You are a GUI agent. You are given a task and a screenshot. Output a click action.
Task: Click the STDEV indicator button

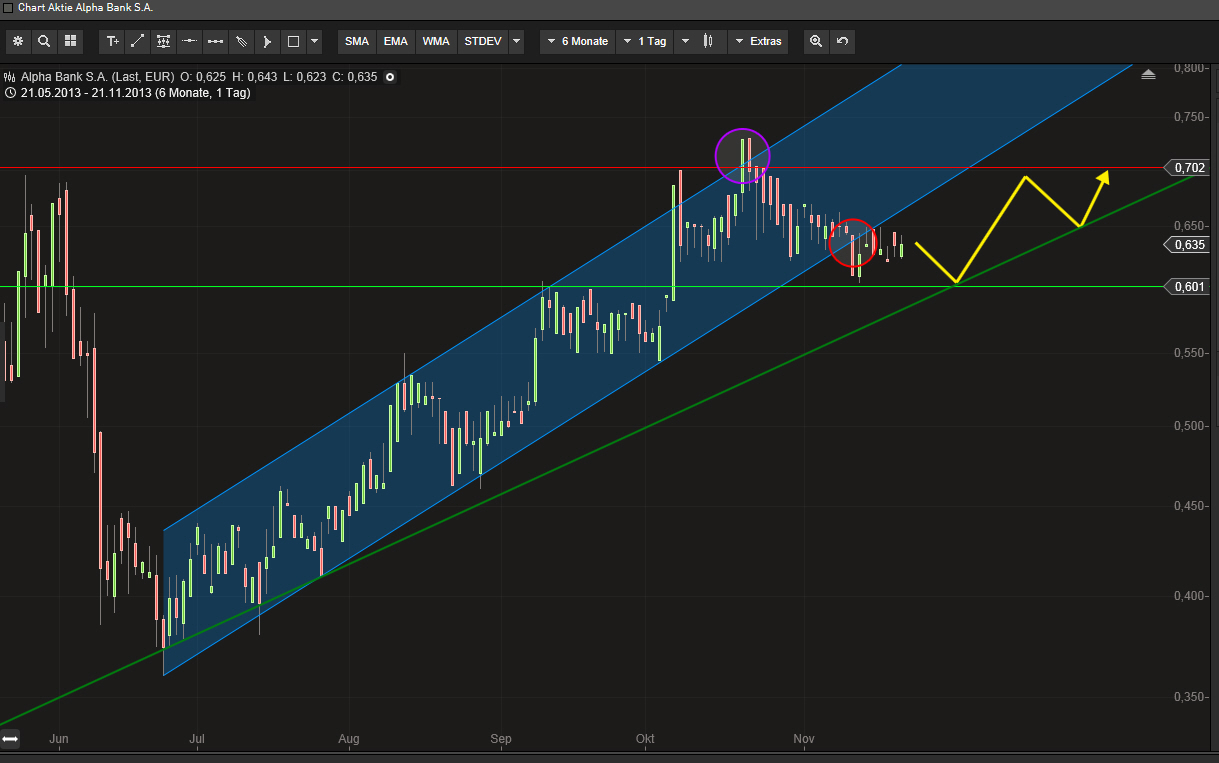pos(482,41)
